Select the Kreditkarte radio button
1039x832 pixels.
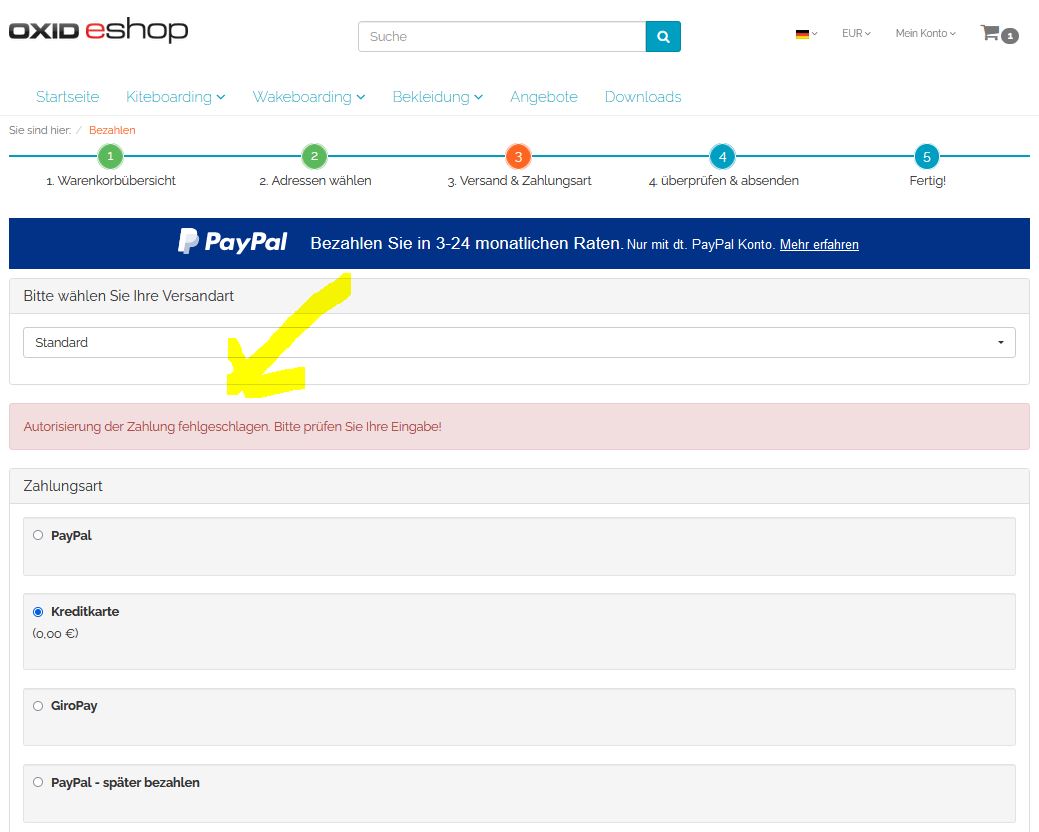click(38, 611)
